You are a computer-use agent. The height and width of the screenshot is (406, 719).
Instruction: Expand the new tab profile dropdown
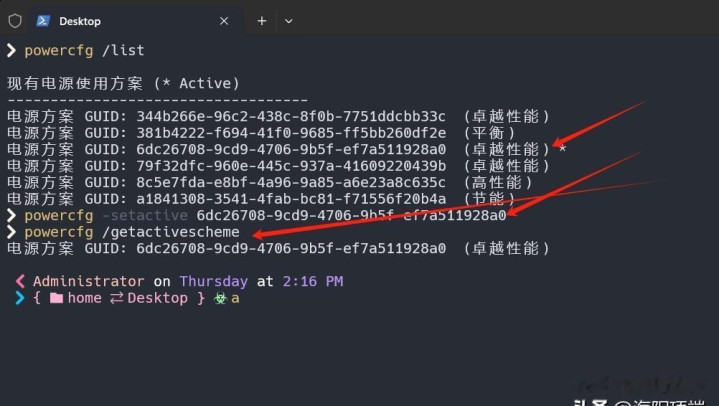click(x=289, y=20)
